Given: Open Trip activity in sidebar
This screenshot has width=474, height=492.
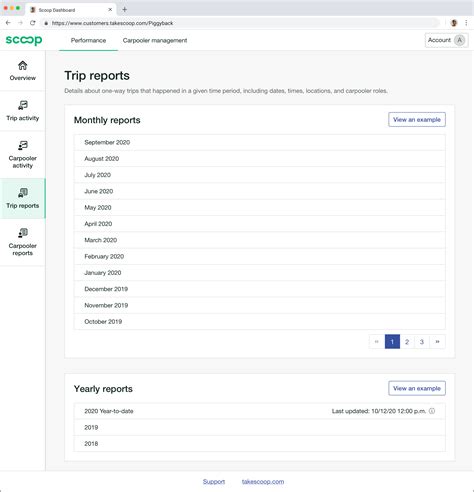Looking at the screenshot, I should (x=23, y=111).
